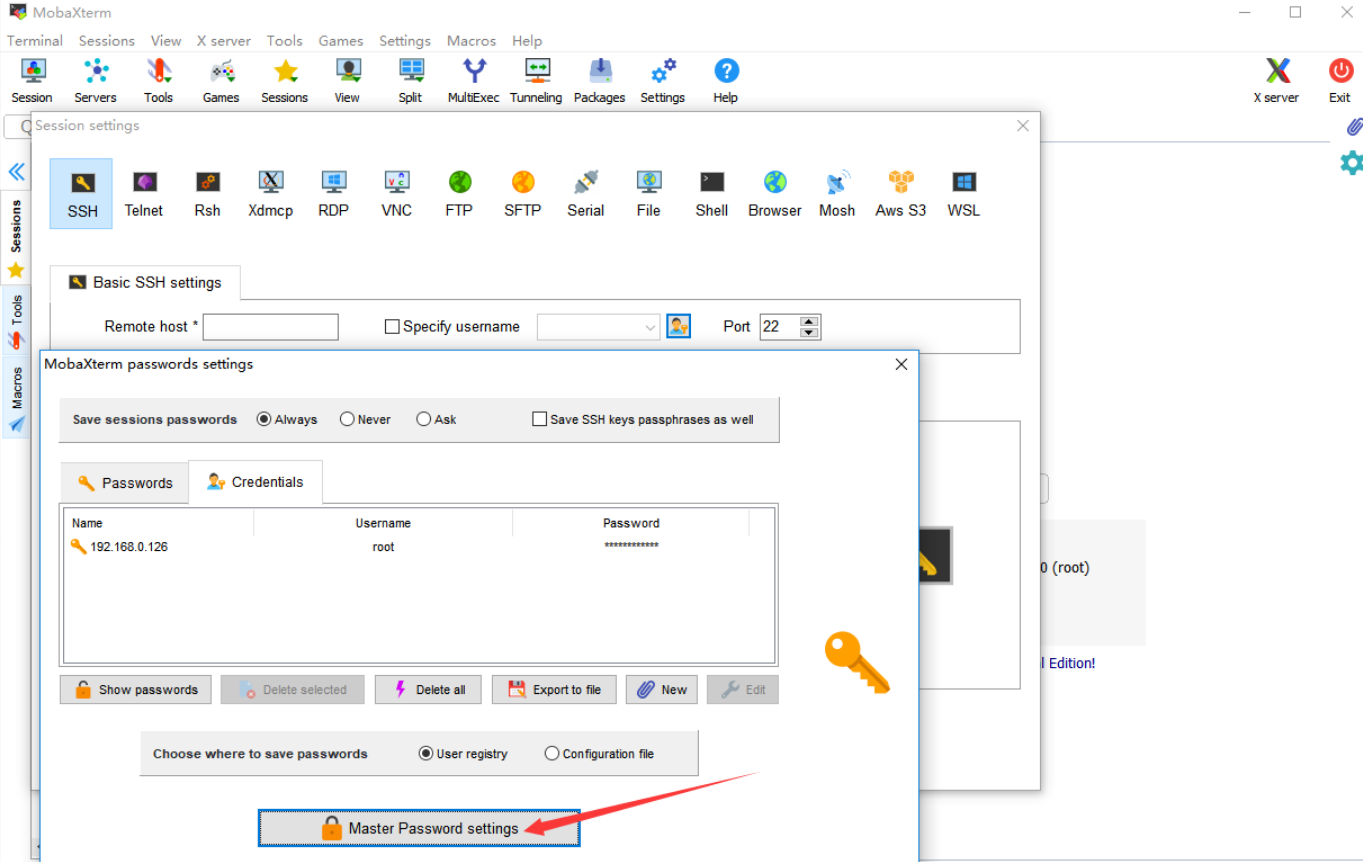Image resolution: width=1363 pixels, height=862 pixels.
Task: Open the View toolbar icon
Action: (x=347, y=80)
